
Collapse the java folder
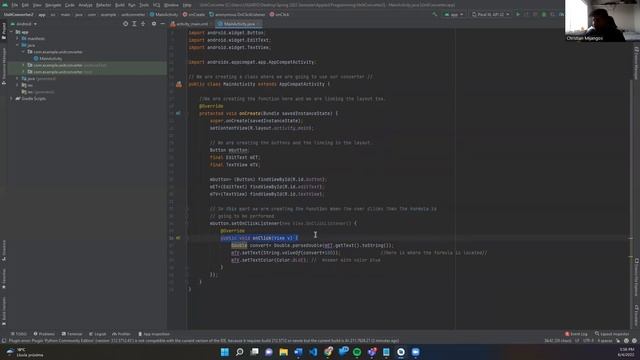18,45
